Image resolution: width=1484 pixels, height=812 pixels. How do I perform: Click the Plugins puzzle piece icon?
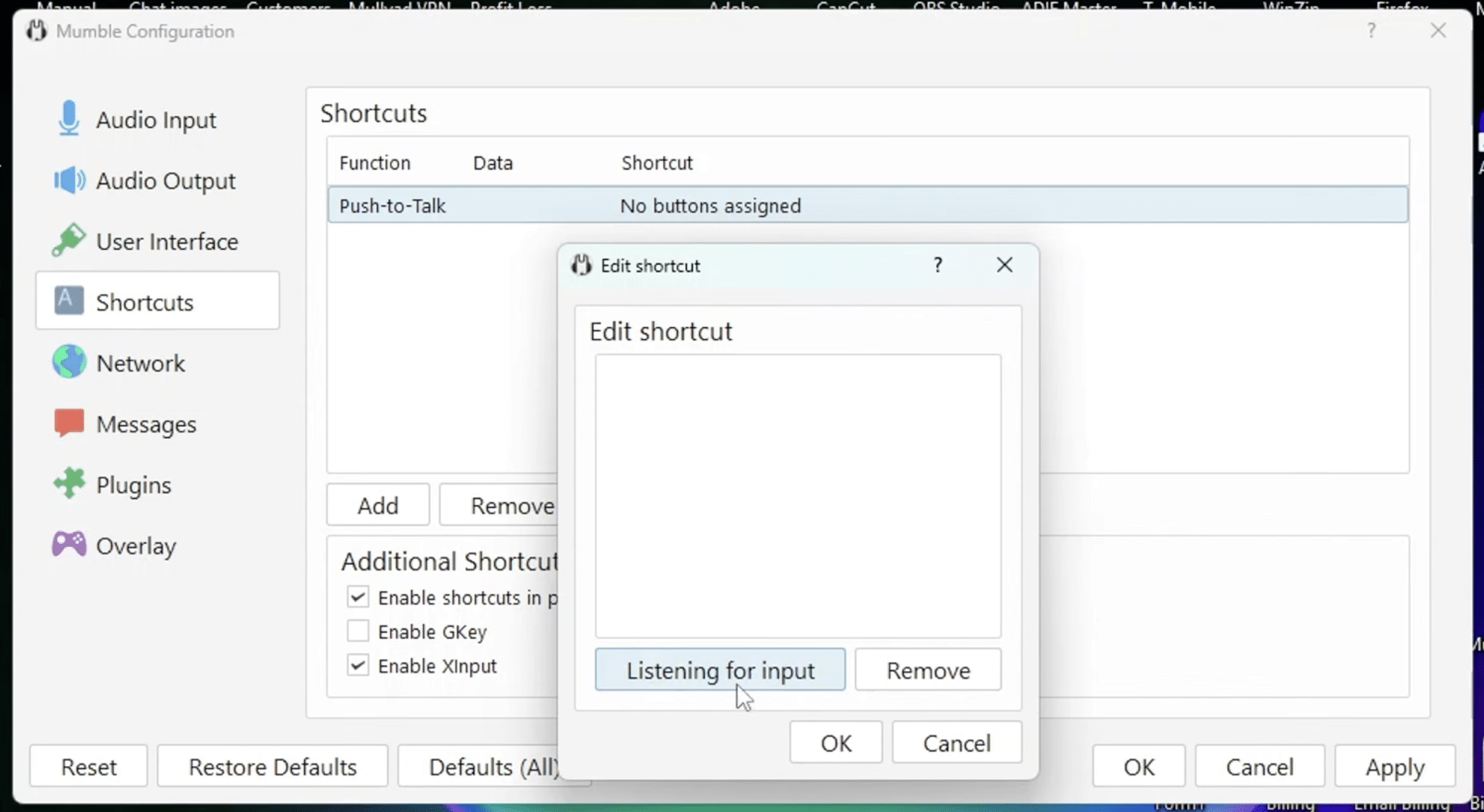click(68, 483)
